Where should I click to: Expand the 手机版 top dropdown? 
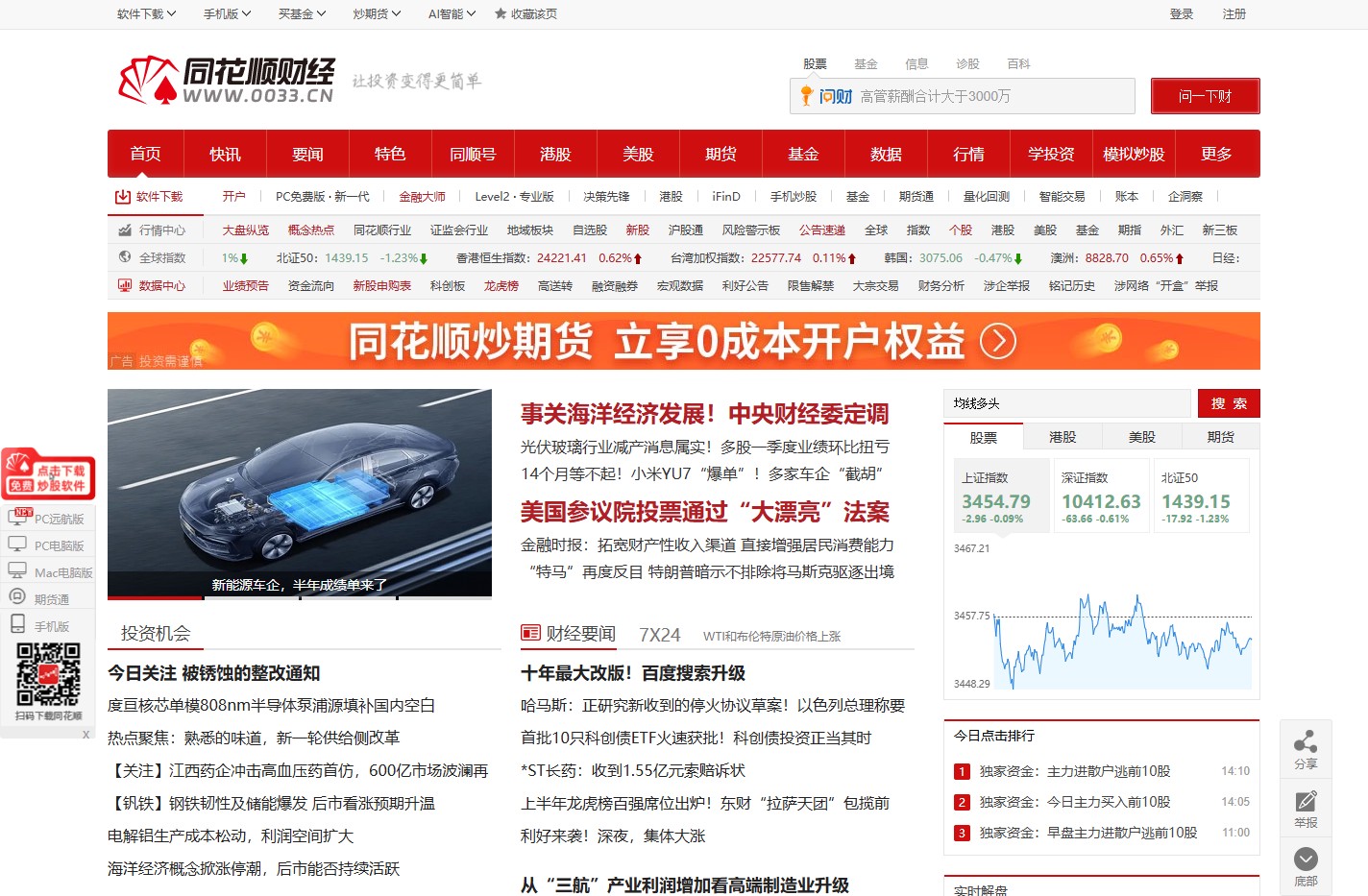[227, 13]
